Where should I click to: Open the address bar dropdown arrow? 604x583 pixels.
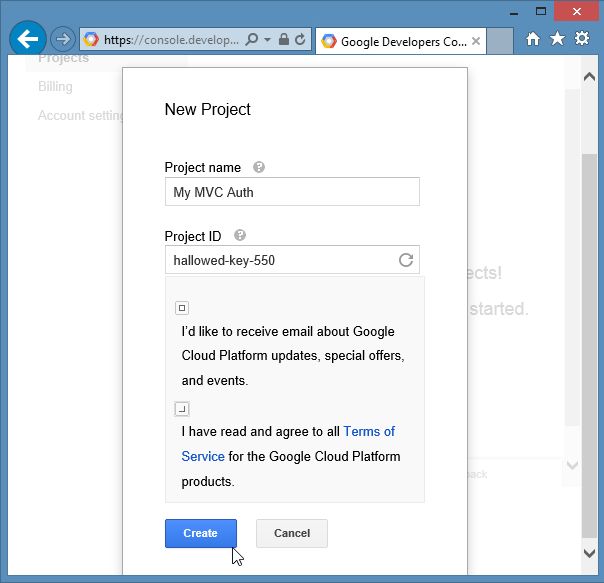coord(267,39)
